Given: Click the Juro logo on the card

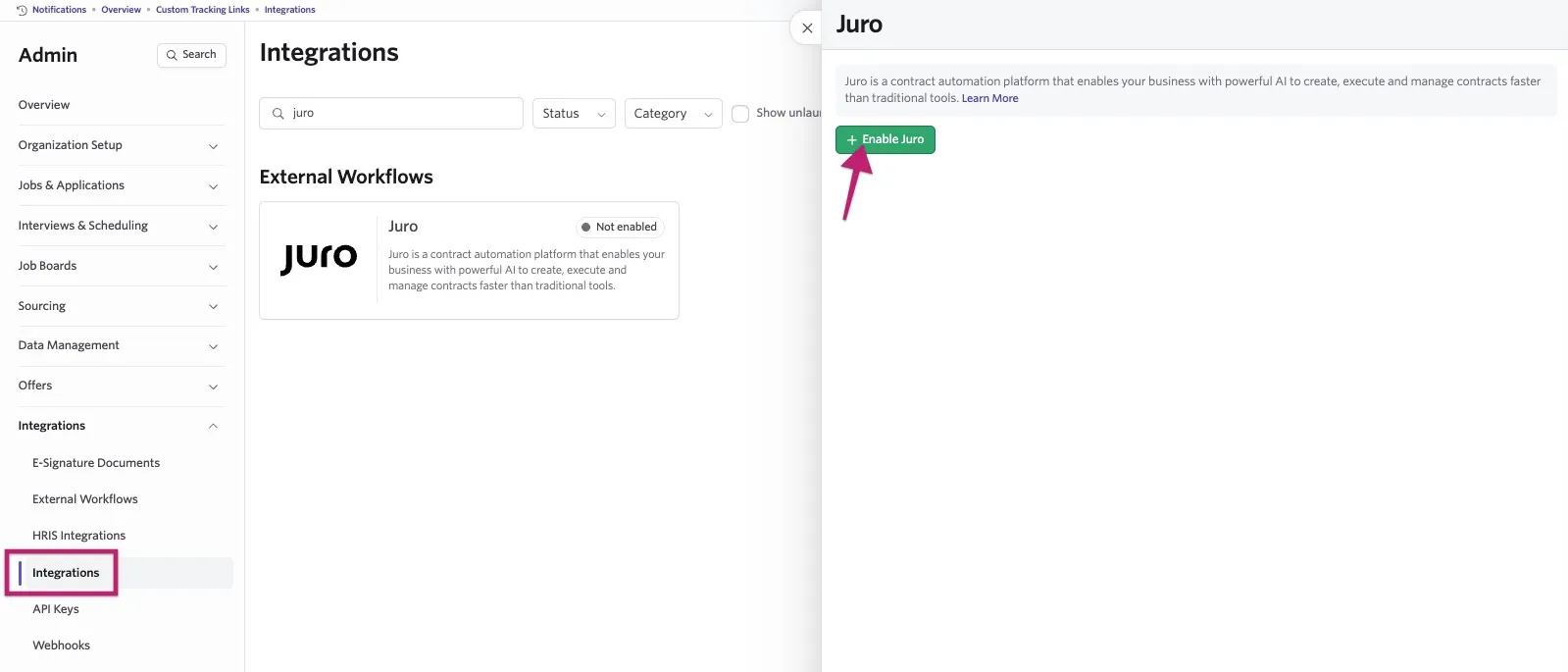Looking at the screenshot, I should point(319,258).
